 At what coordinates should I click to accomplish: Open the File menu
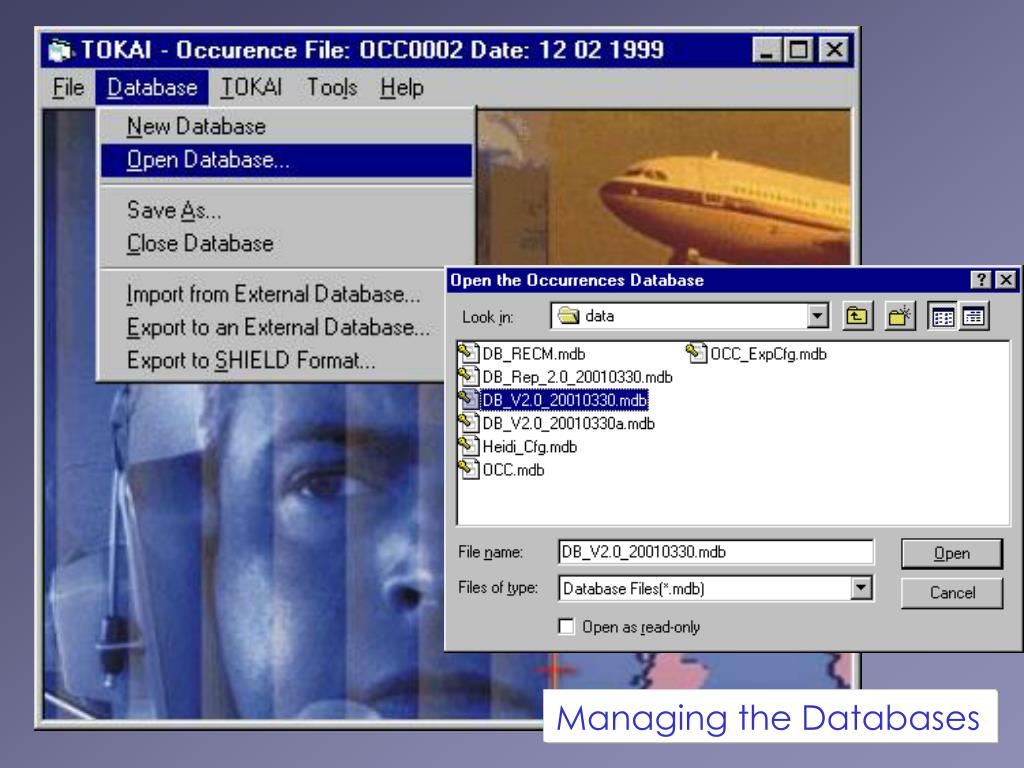(69, 88)
